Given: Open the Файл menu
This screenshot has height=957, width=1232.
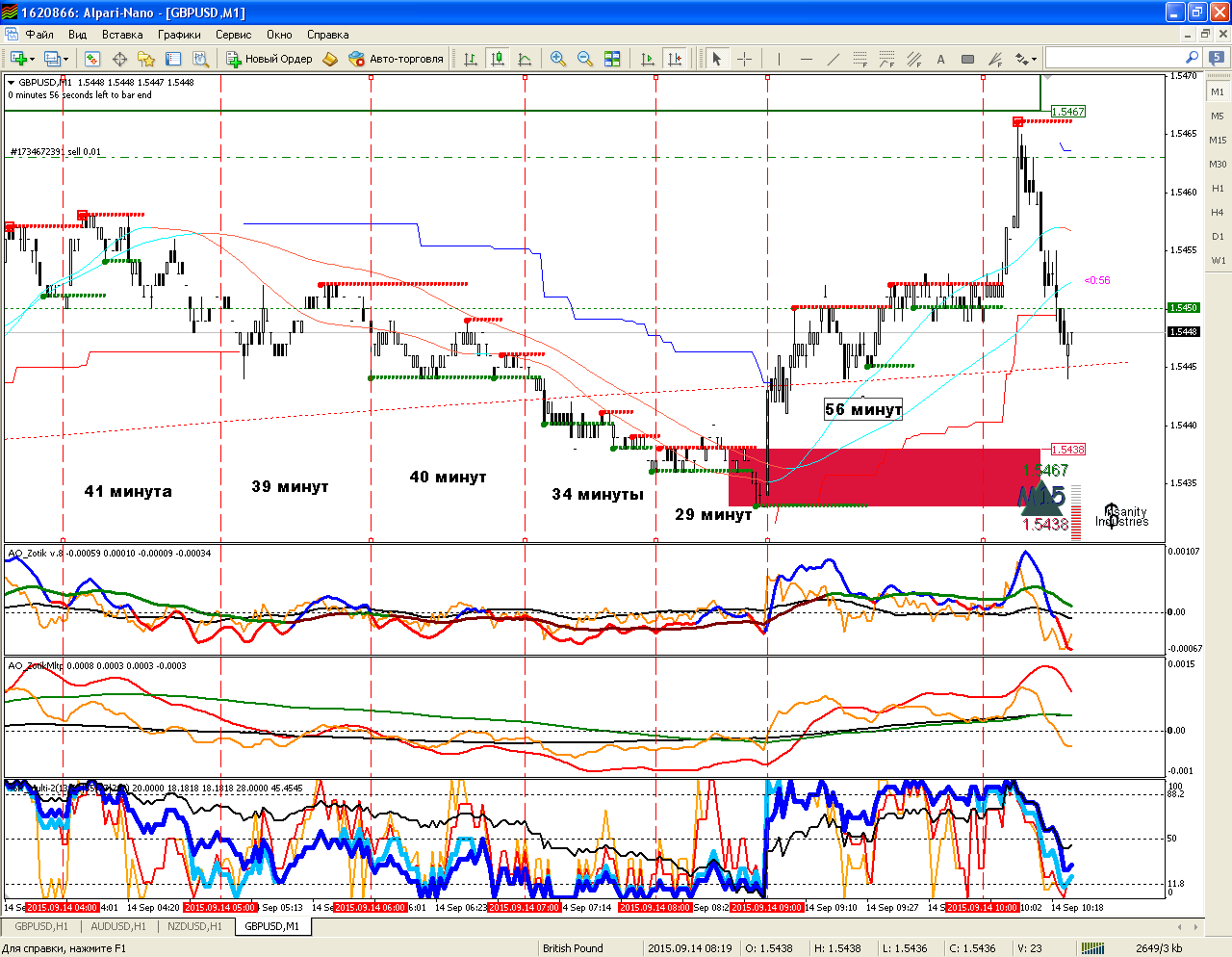Looking at the screenshot, I should [x=39, y=35].
